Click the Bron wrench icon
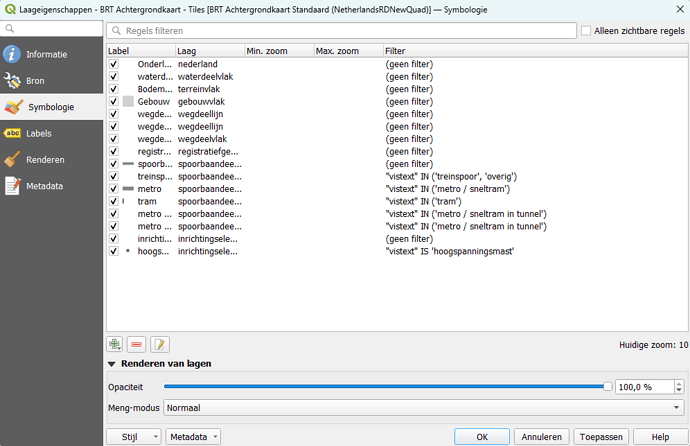This screenshot has height=446, width=690. tap(12, 80)
